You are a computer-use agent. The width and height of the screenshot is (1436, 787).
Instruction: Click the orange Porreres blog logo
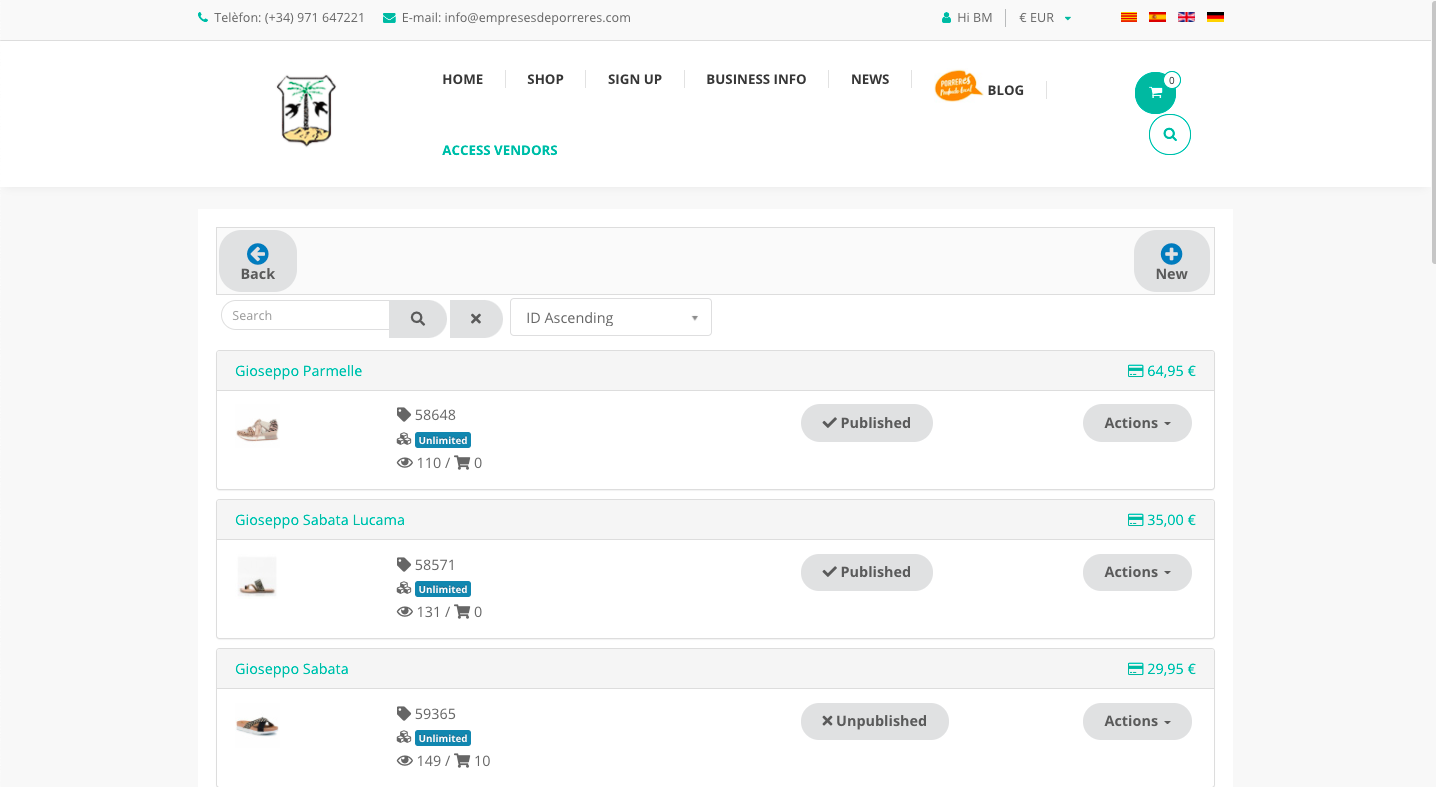point(958,87)
